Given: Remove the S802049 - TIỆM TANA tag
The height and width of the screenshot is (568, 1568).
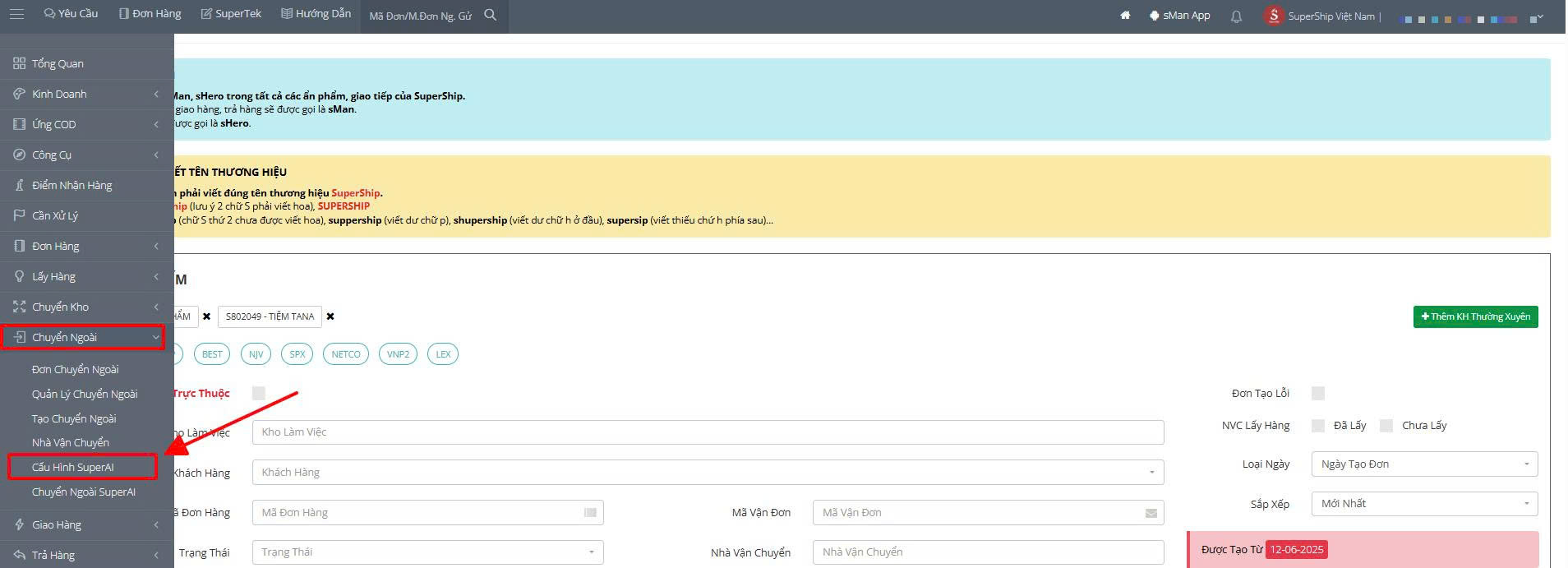Looking at the screenshot, I should click(330, 316).
